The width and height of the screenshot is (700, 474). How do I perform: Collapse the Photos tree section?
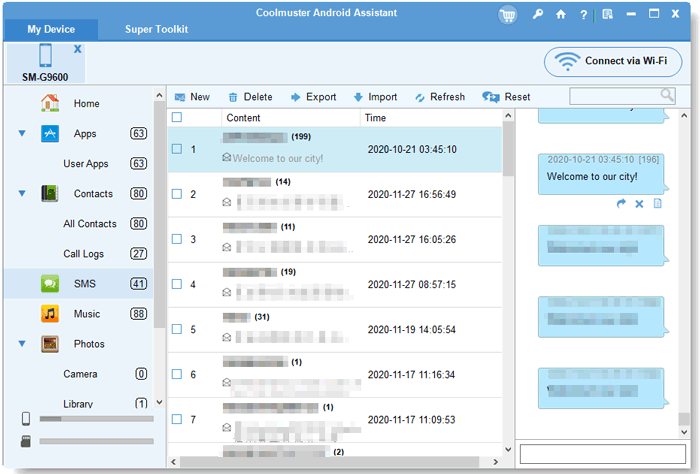(22, 344)
